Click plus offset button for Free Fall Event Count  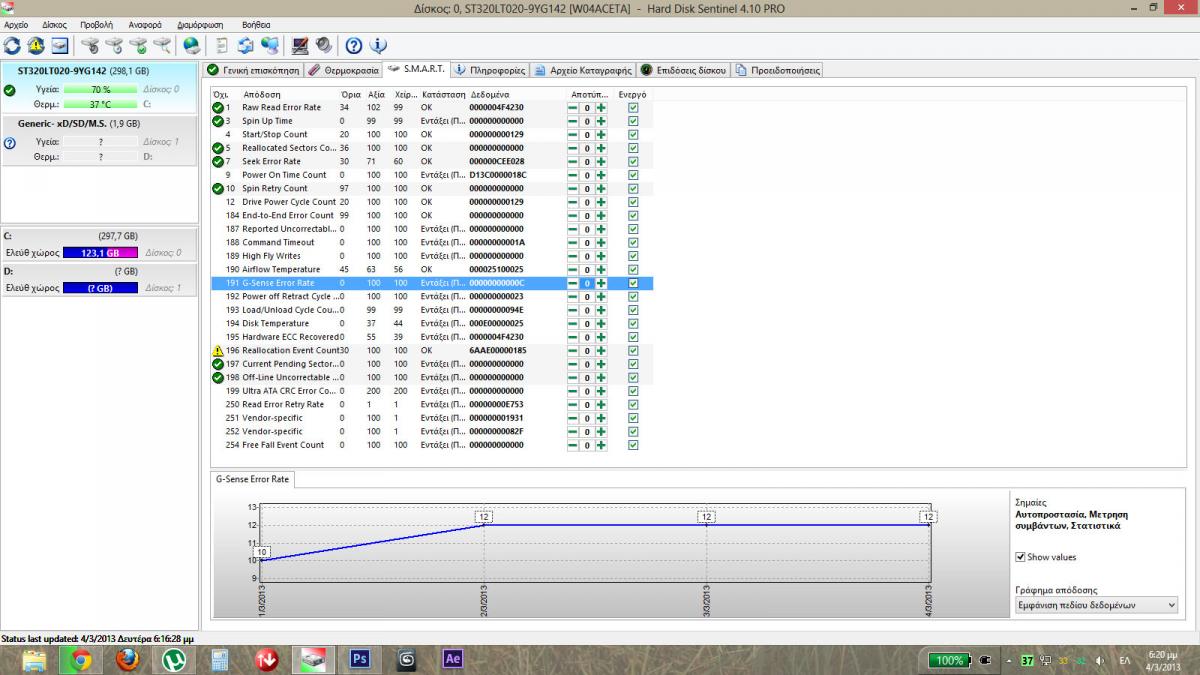click(x=601, y=445)
